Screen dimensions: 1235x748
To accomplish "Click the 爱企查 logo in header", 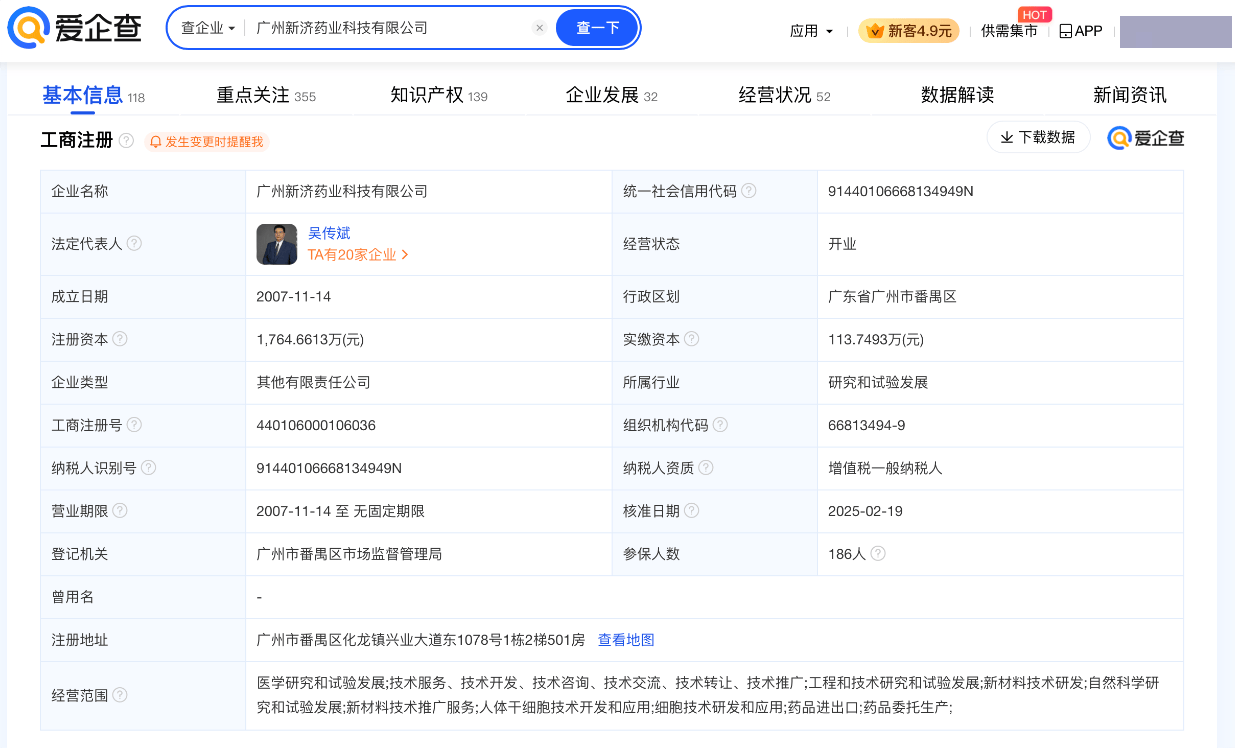I will click(x=74, y=28).
